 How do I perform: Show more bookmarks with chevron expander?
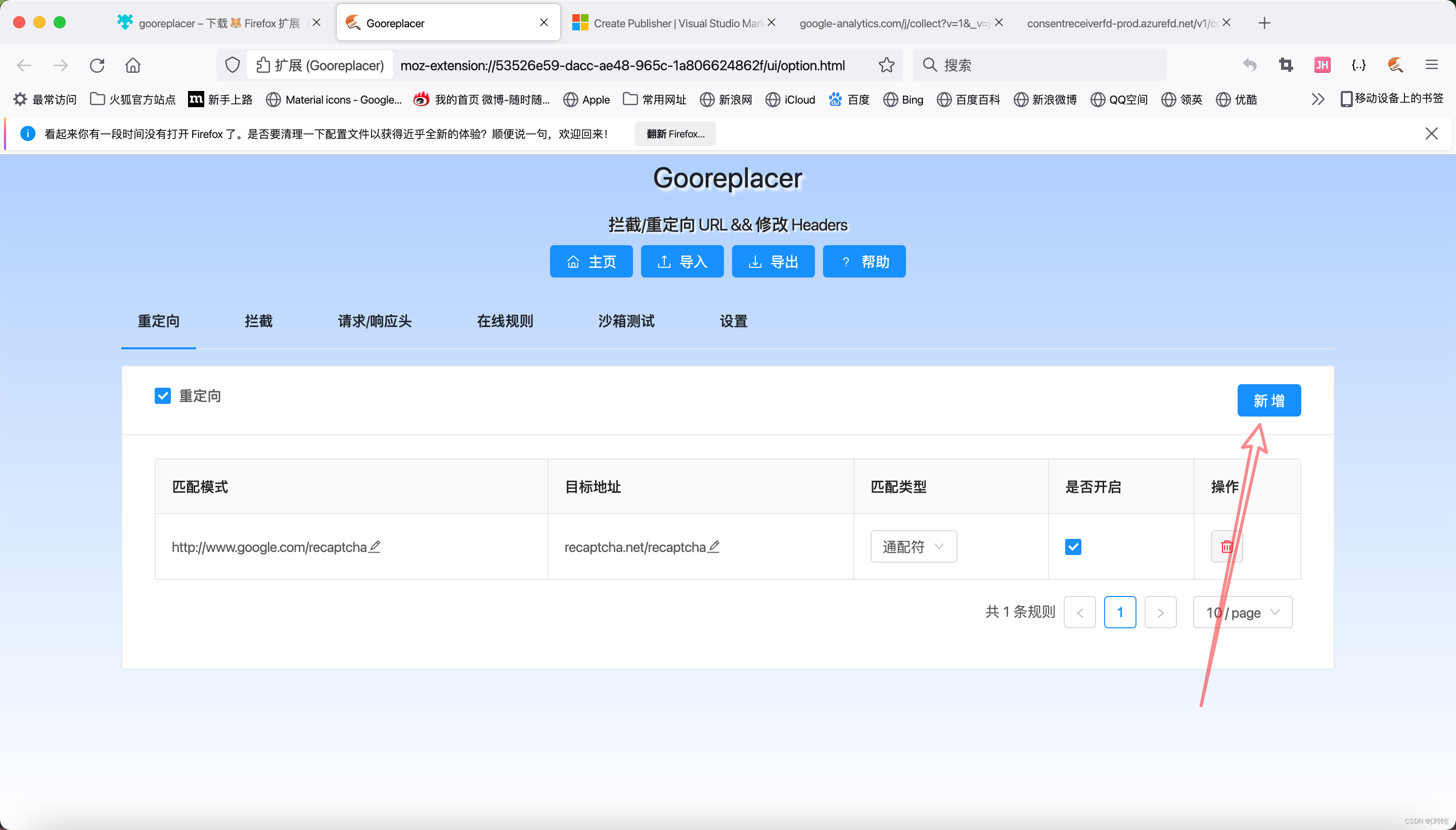point(1317,99)
